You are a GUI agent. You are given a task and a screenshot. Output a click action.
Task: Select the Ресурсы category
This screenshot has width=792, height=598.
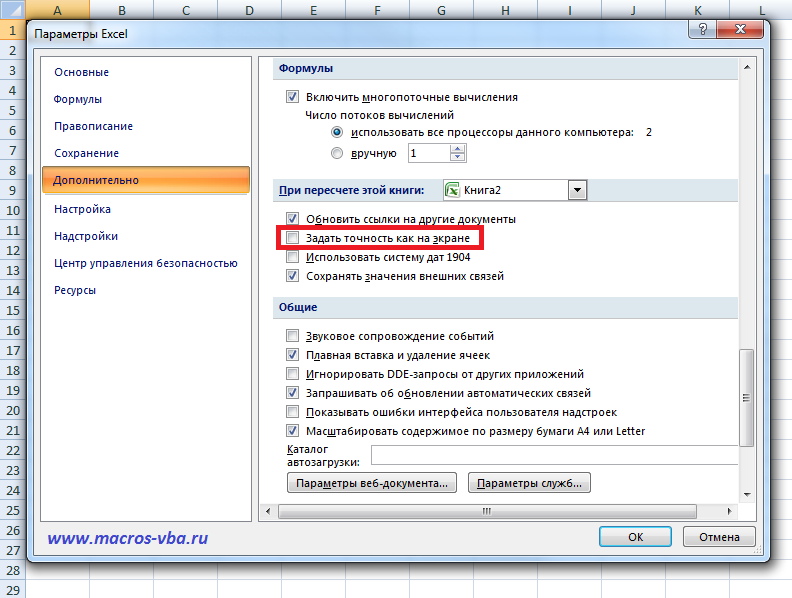coord(75,290)
